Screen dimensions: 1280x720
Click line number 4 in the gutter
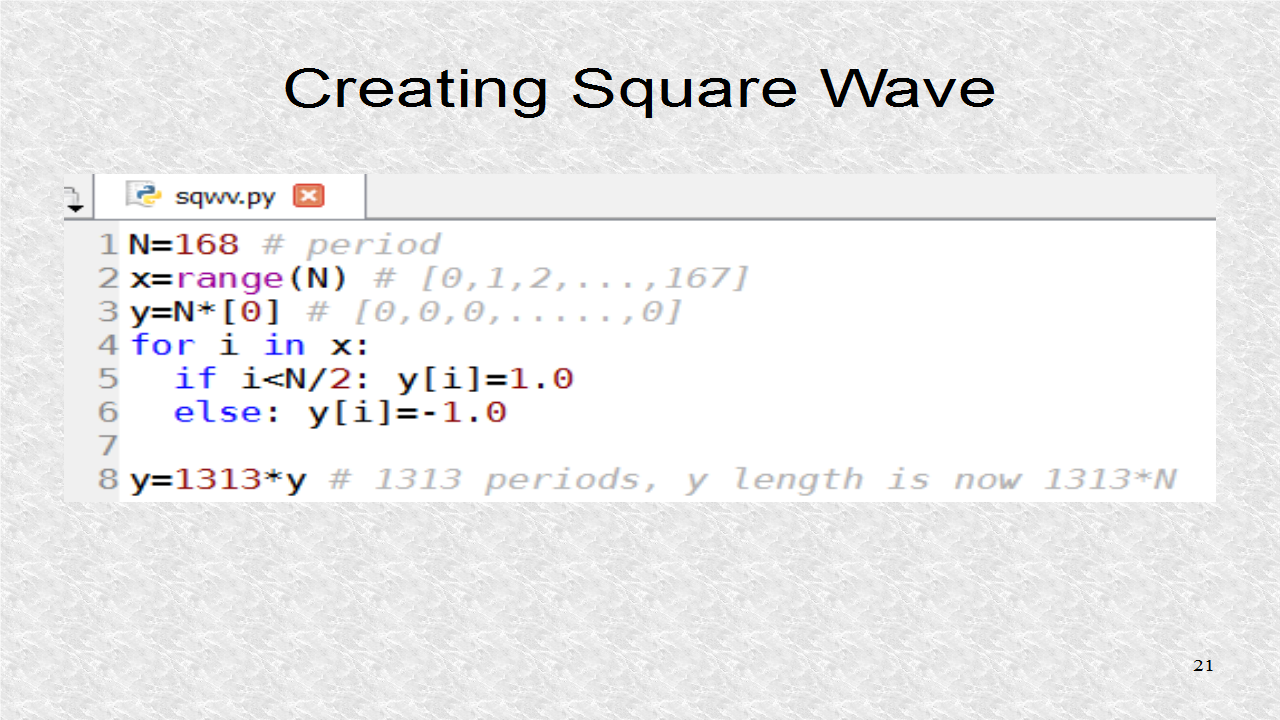(x=107, y=345)
